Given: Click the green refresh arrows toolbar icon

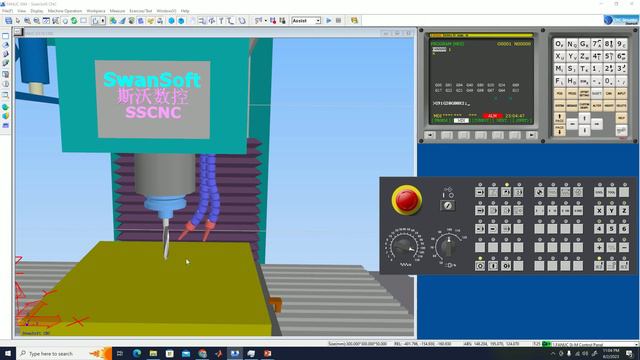Looking at the screenshot, I should click(74, 20).
